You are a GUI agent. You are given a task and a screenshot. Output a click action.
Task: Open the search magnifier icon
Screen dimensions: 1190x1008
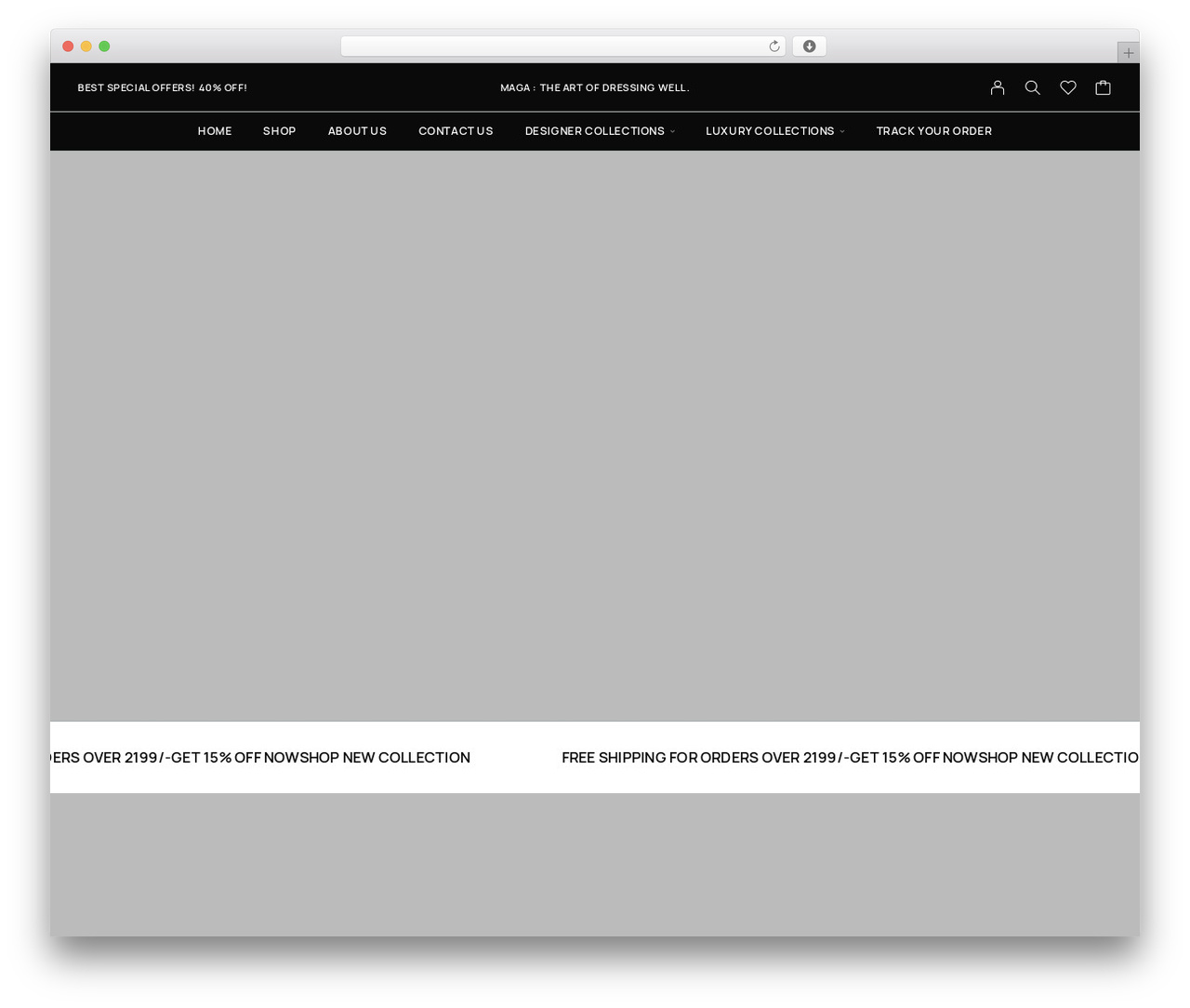pyautogui.click(x=1032, y=87)
